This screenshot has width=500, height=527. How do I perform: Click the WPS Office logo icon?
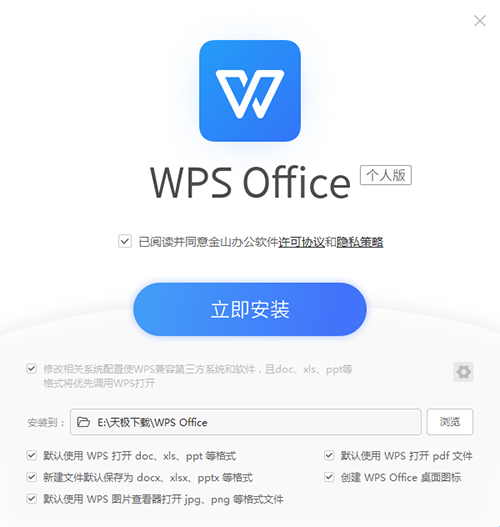click(x=250, y=91)
